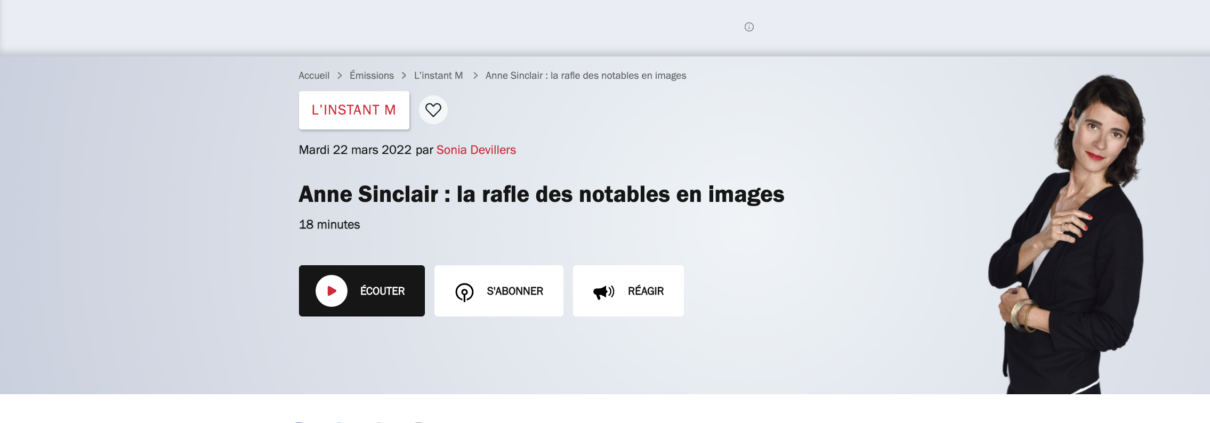1210x423 pixels.
Task: Click the presenter portrait photo
Action: [x=1068, y=234]
